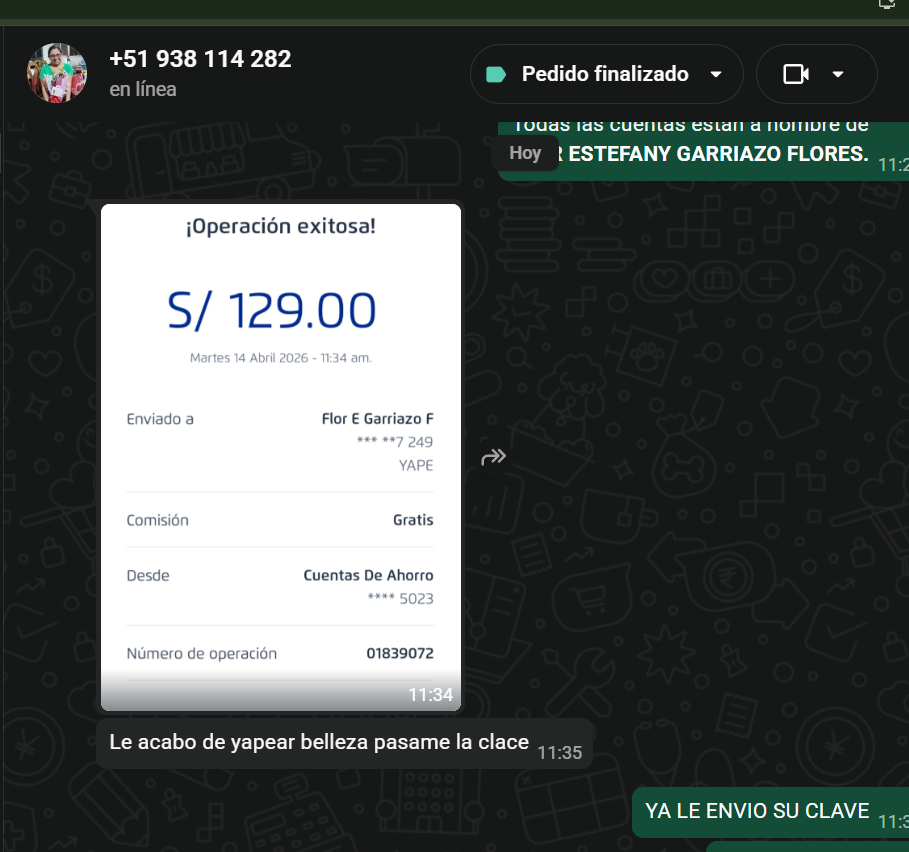Click the 11:35 message timestamp
The width and height of the screenshot is (909, 852).
pyautogui.click(x=559, y=752)
